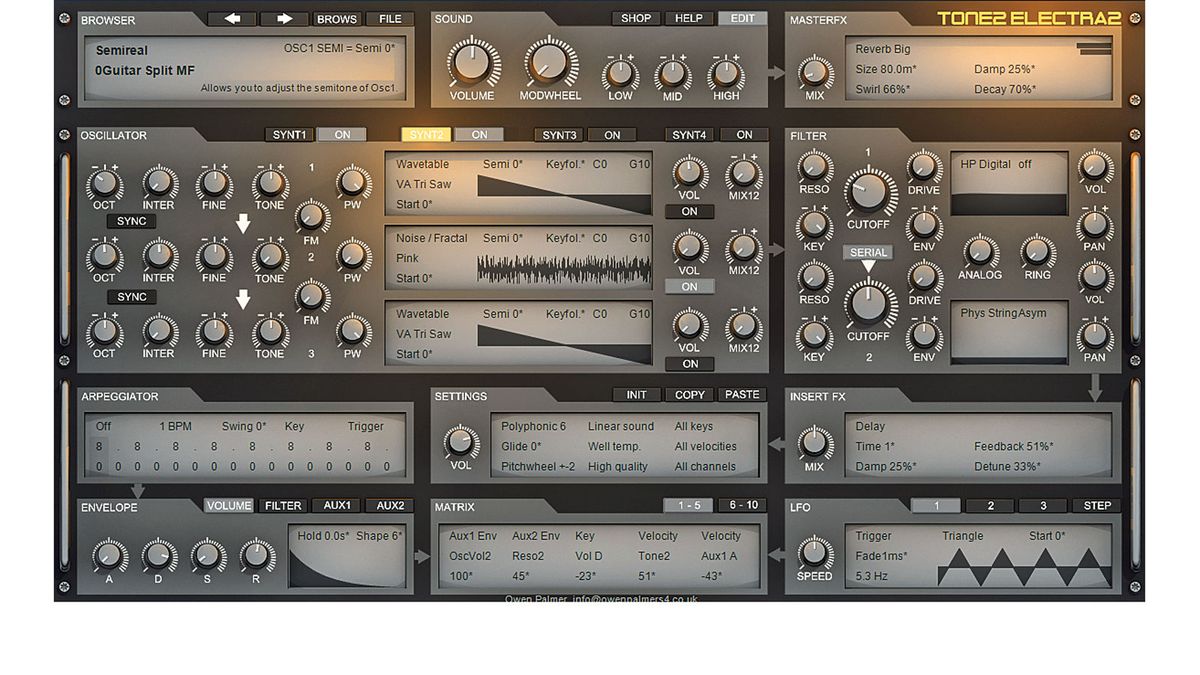Click the oscillator 1 PW knob
The image size is (1200, 675).
coord(352,182)
